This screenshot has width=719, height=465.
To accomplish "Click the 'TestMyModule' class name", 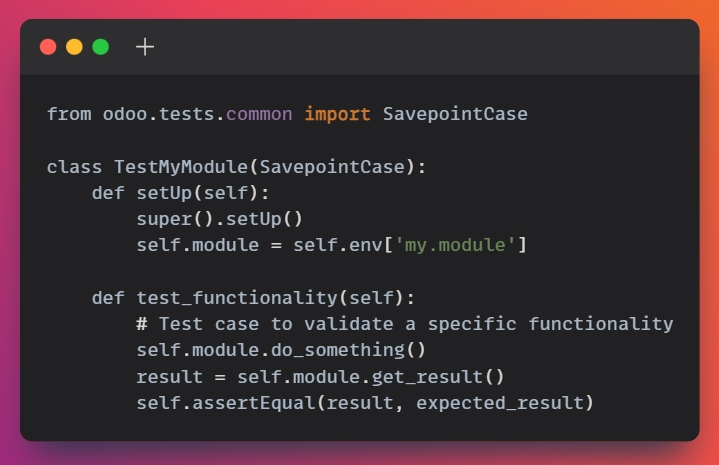I will pos(181,167).
